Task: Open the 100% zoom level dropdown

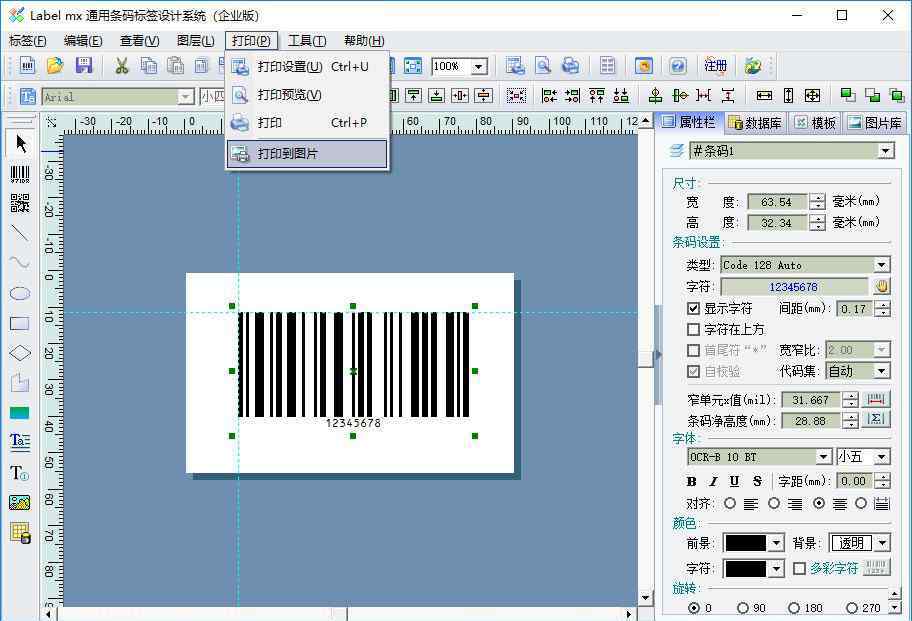Action: point(479,66)
